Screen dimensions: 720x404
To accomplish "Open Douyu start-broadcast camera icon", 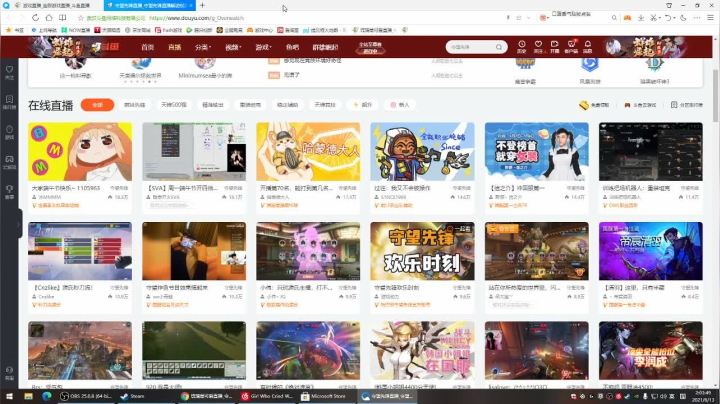I will [x=555, y=46].
